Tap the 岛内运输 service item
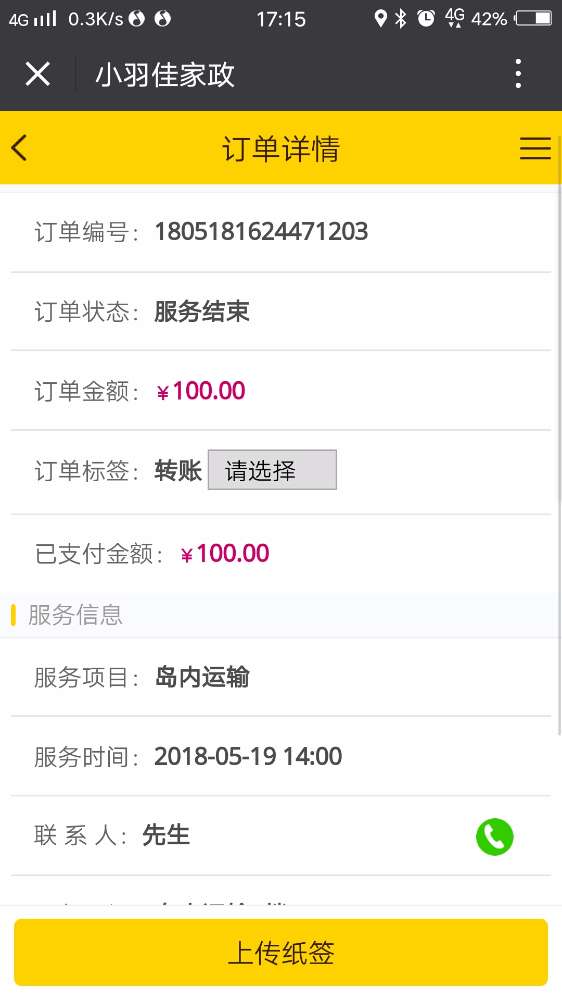The width and height of the screenshot is (562, 1000). pyautogui.click(x=202, y=677)
